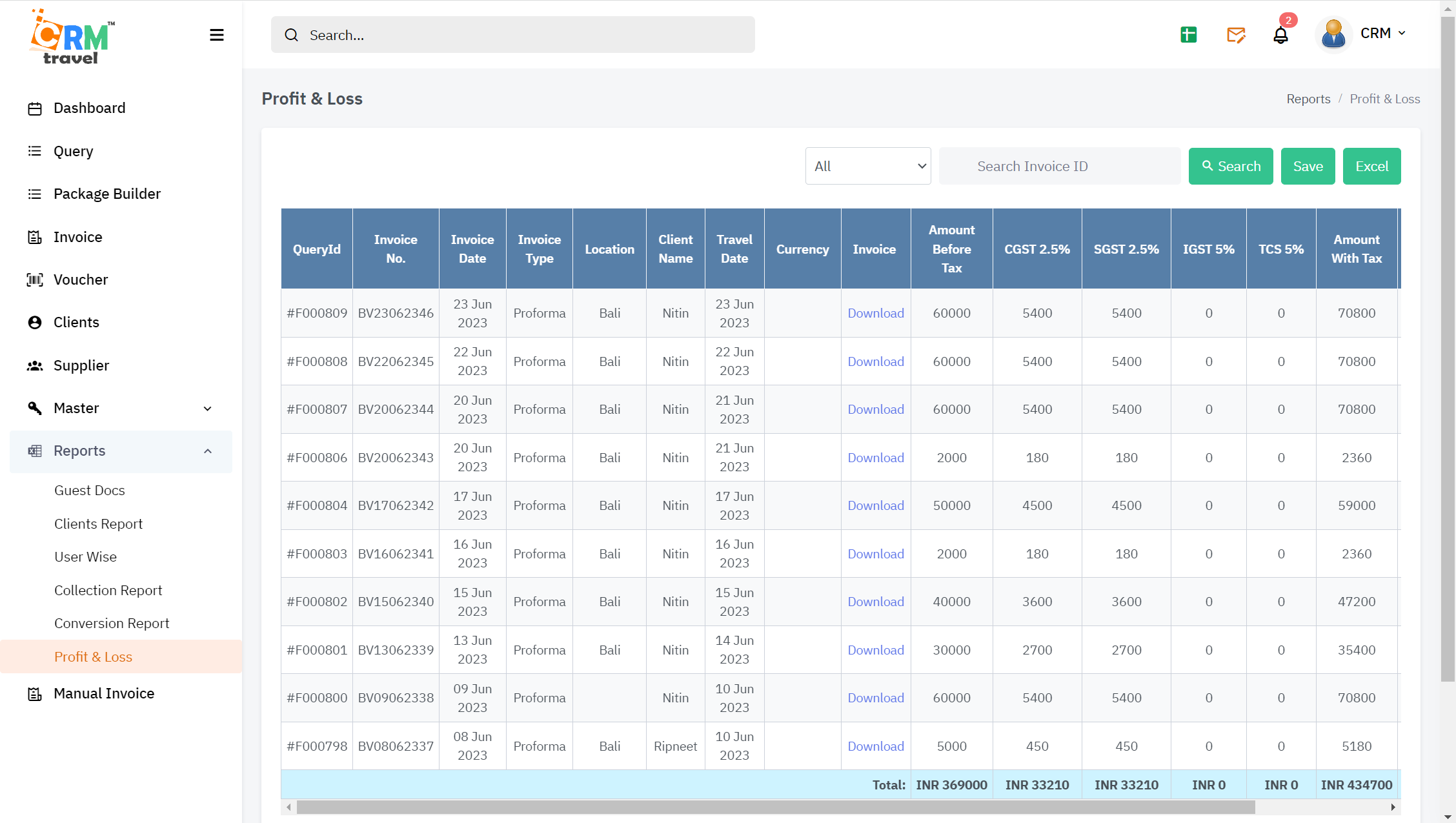Select Guest Docs report menu item
The image size is (1456, 823).
90,490
